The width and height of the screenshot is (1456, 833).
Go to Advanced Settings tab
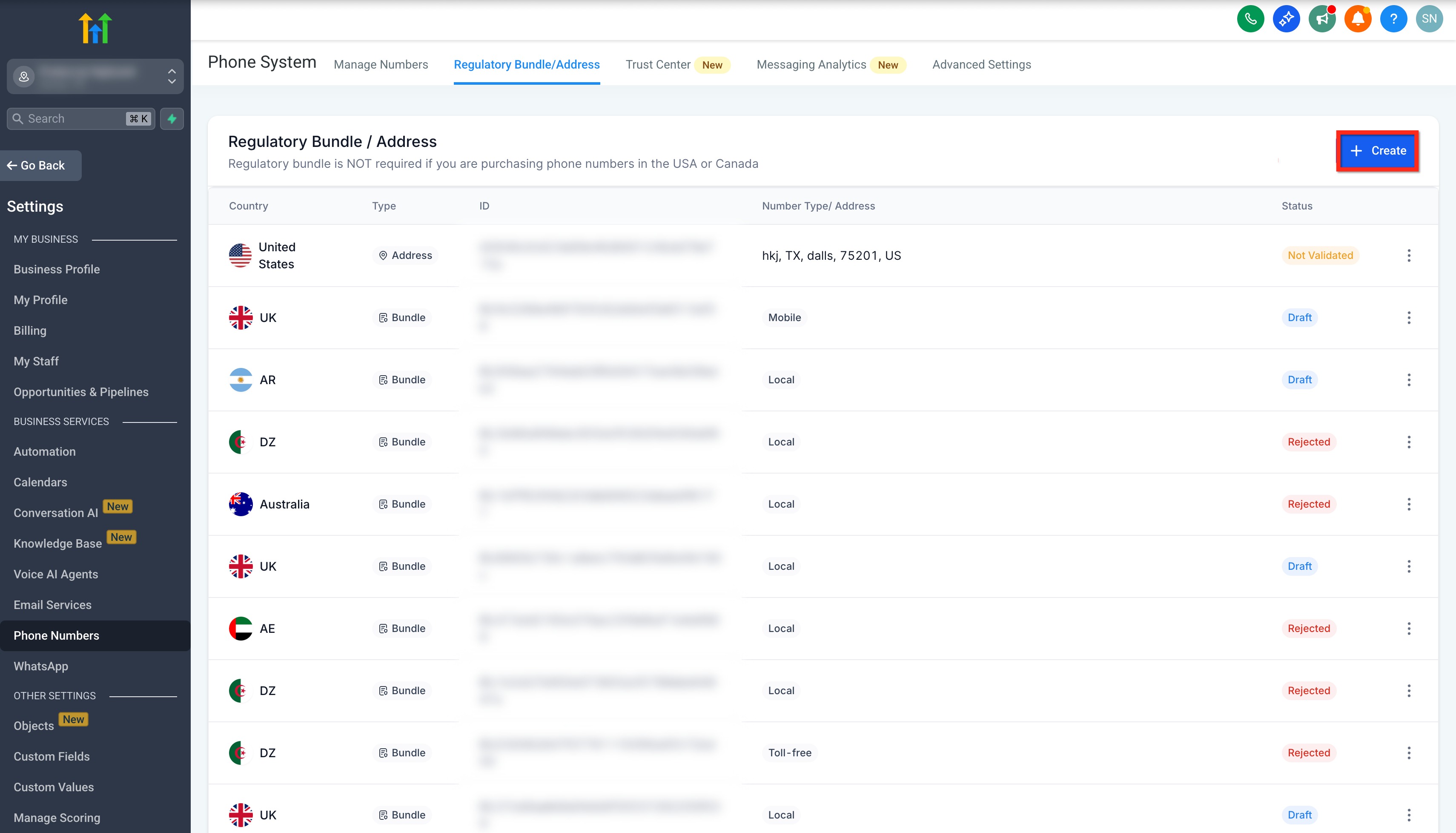[981, 65]
